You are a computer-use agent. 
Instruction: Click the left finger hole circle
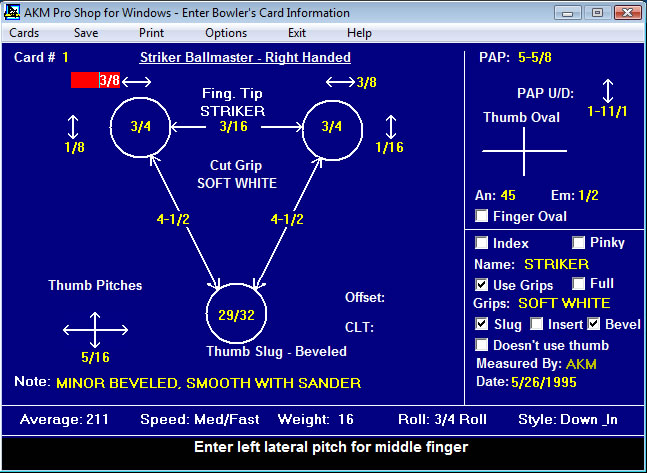(141, 127)
